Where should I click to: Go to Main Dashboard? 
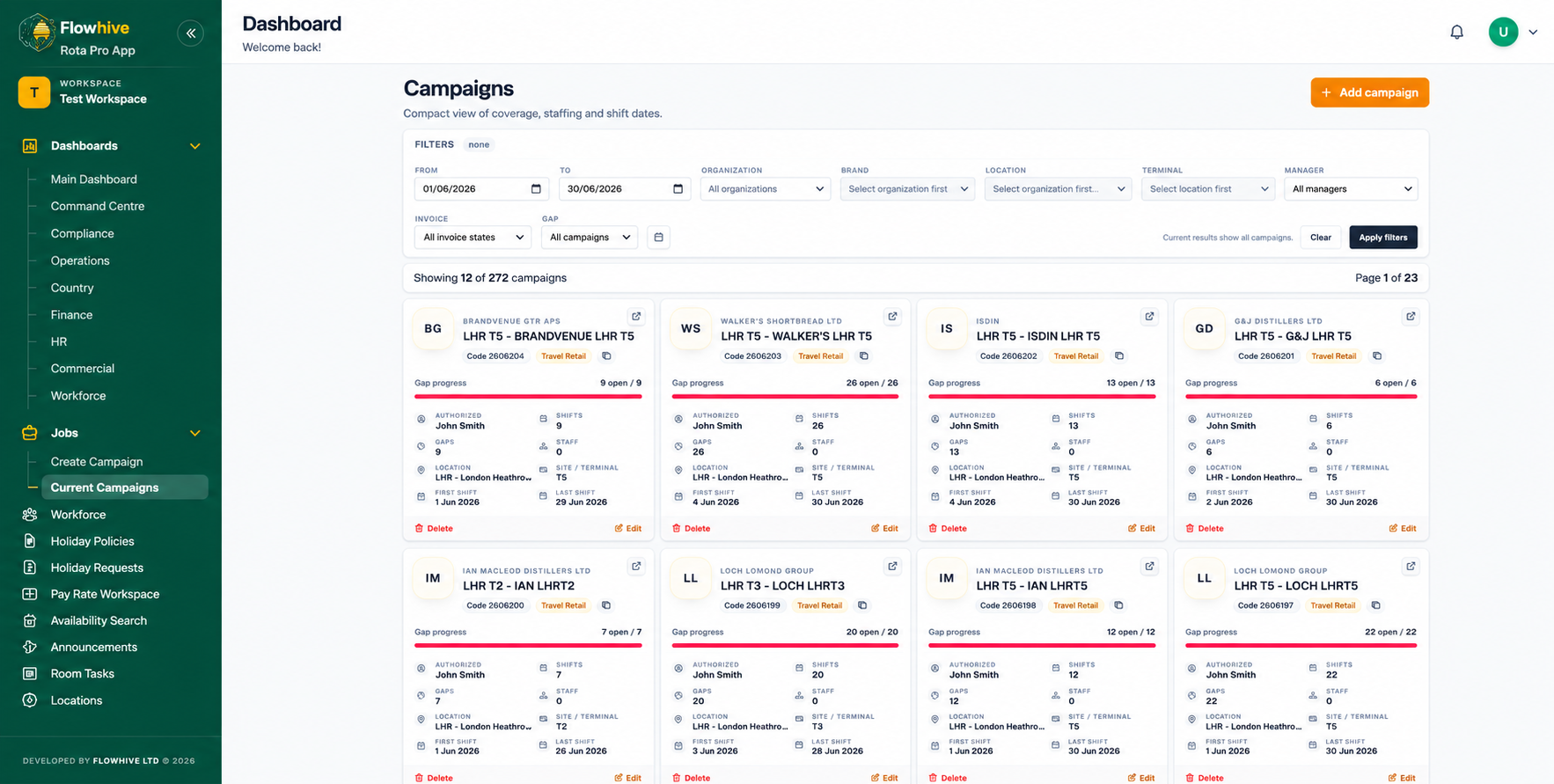click(93, 180)
